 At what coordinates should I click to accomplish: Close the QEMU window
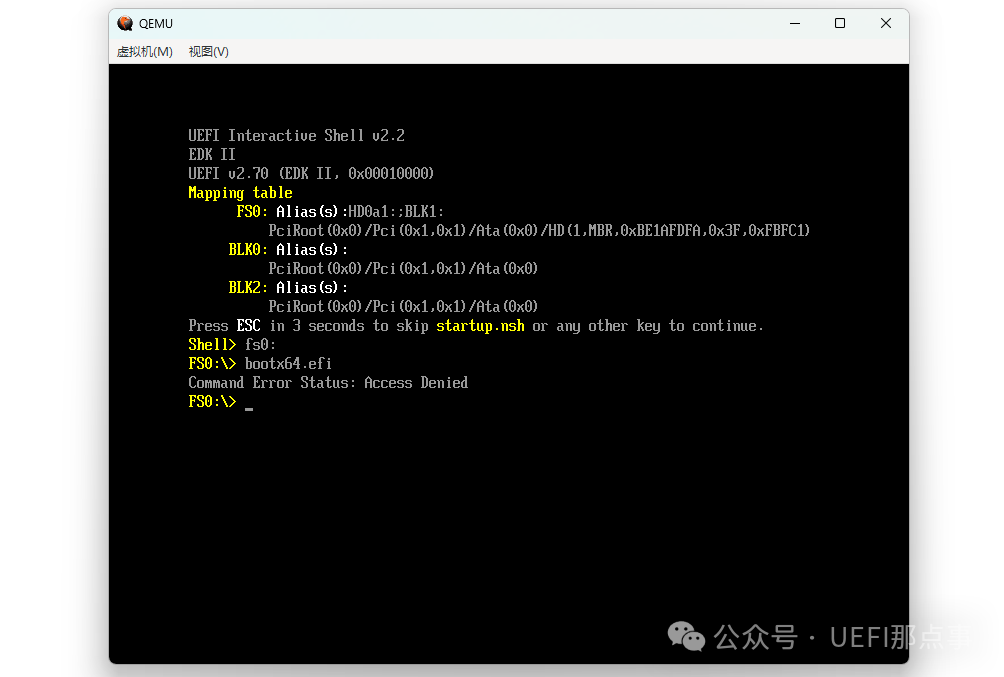[886, 24]
